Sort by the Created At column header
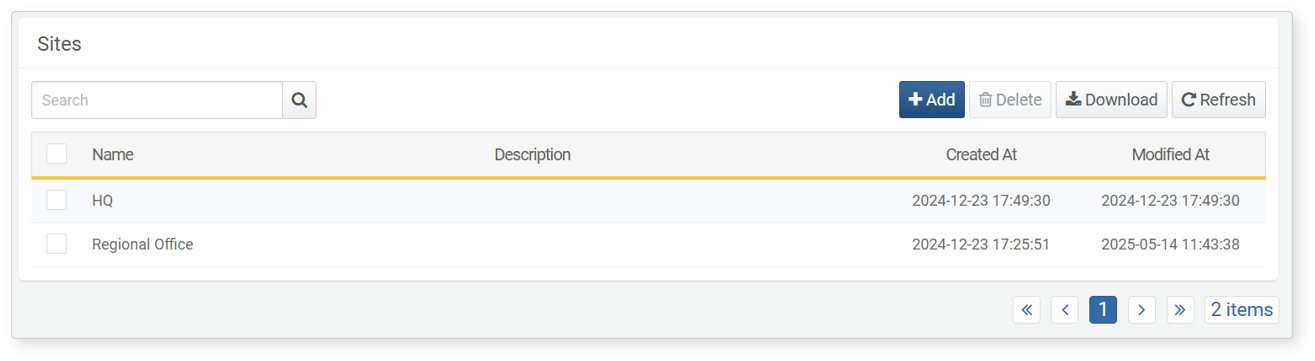 coord(981,155)
